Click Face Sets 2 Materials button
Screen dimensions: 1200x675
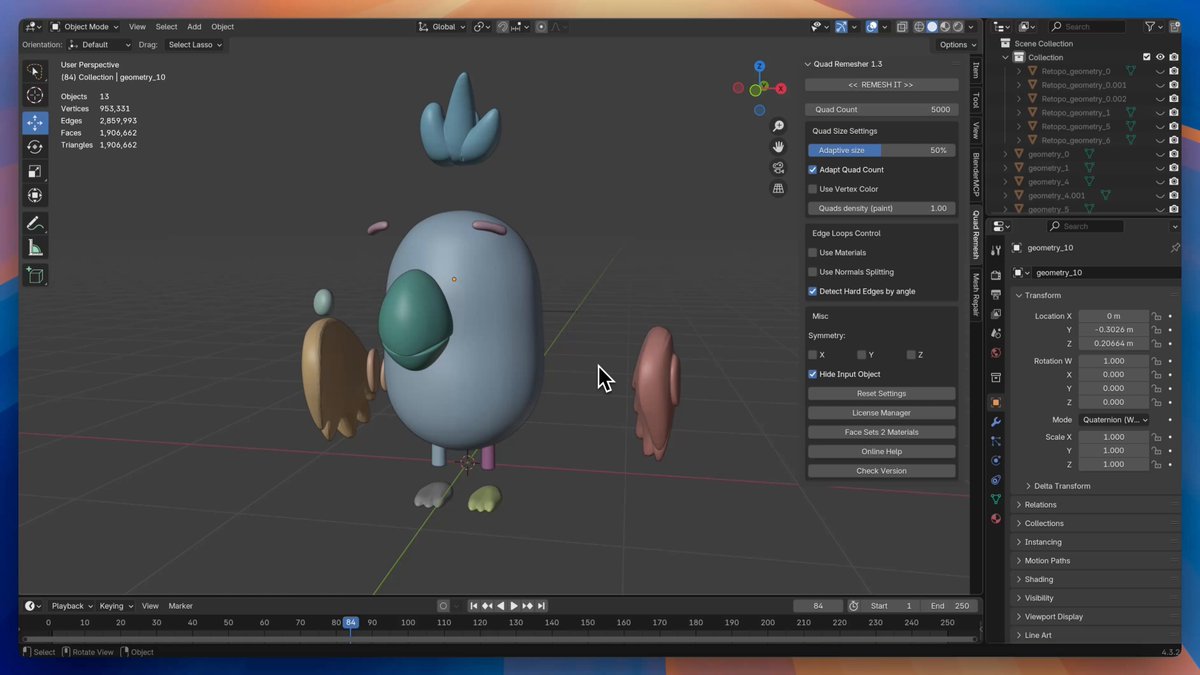click(x=881, y=432)
